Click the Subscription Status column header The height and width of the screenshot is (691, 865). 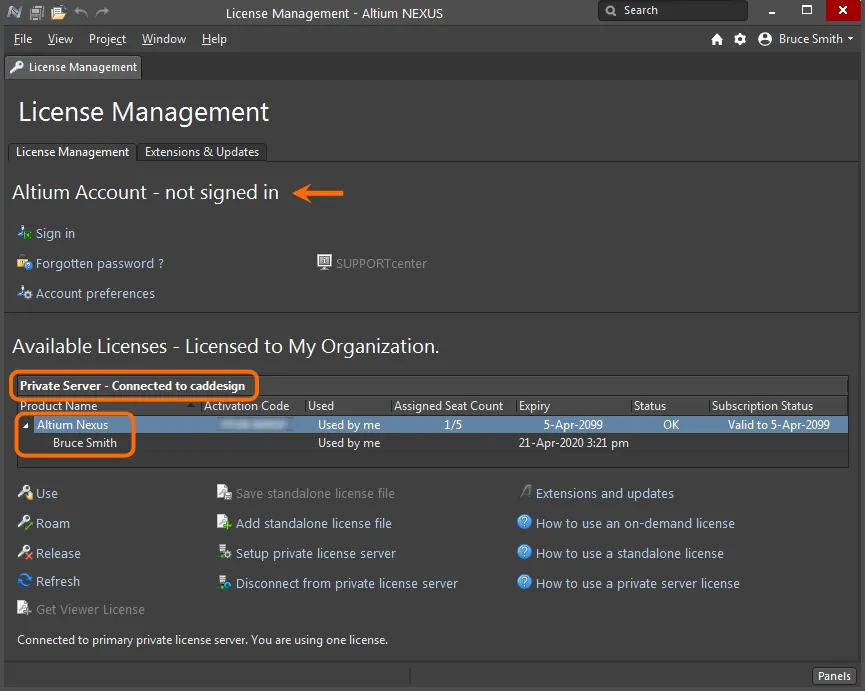tap(762, 406)
